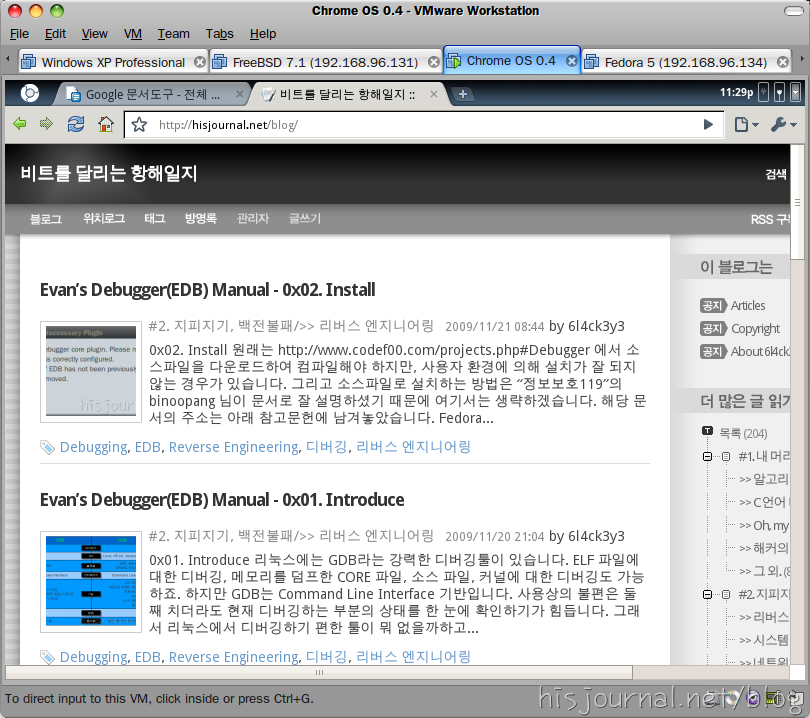Screen dimensions: 810x718
Task: Close the Chrome OS 0.4 VM tab
Action: click(x=571, y=61)
